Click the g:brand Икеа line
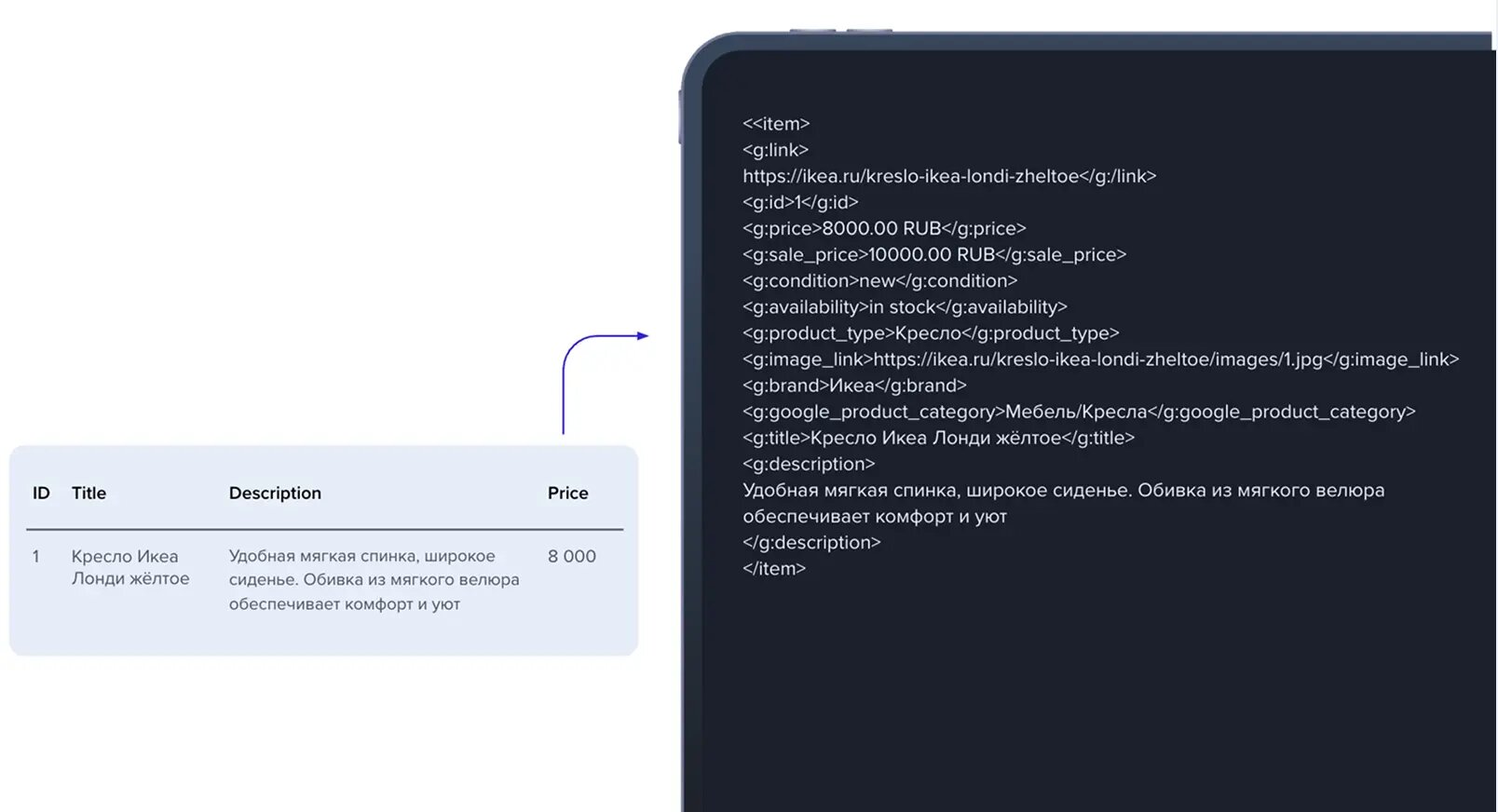1498x812 pixels. click(x=854, y=386)
